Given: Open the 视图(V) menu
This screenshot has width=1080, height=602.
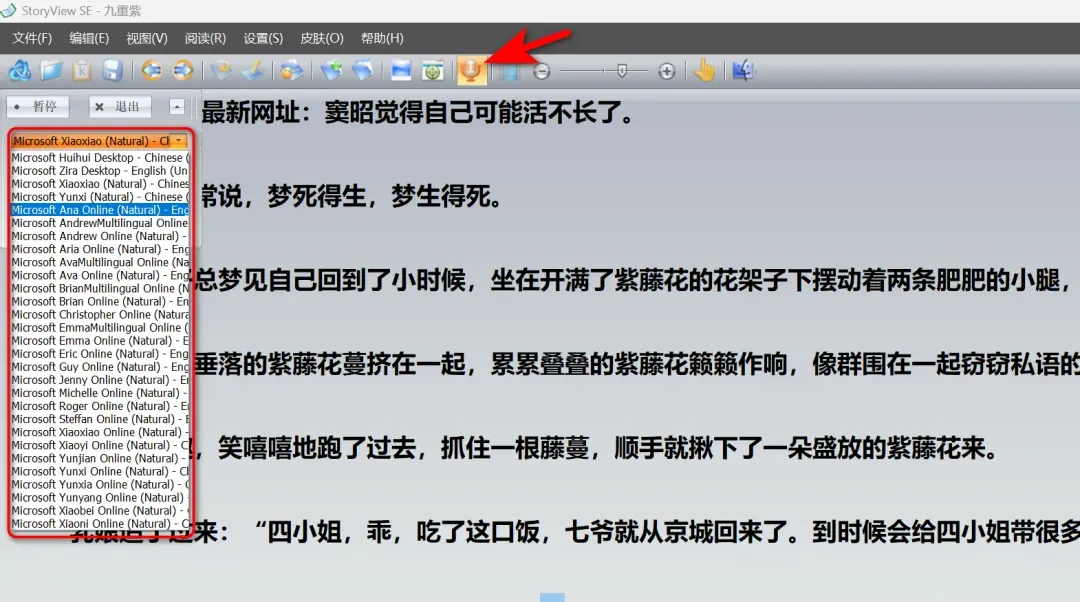Looking at the screenshot, I should (x=147, y=39).
